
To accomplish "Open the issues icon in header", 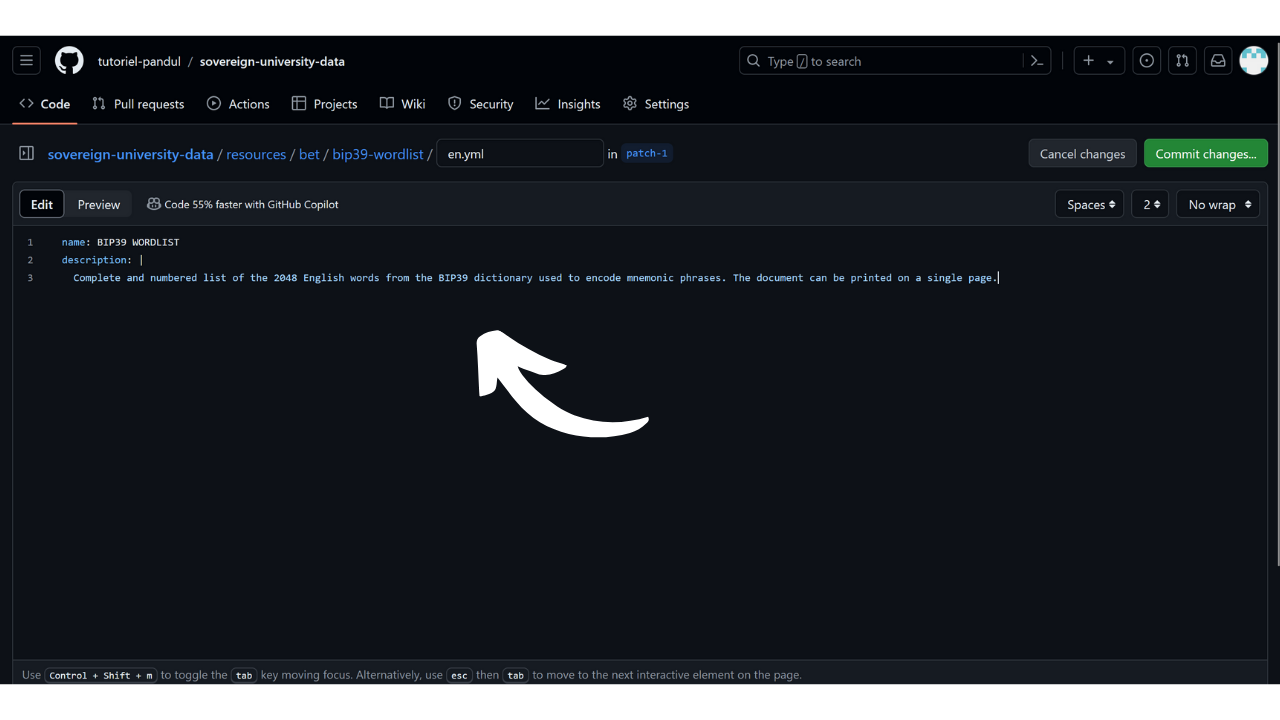I will (1147, 61).
